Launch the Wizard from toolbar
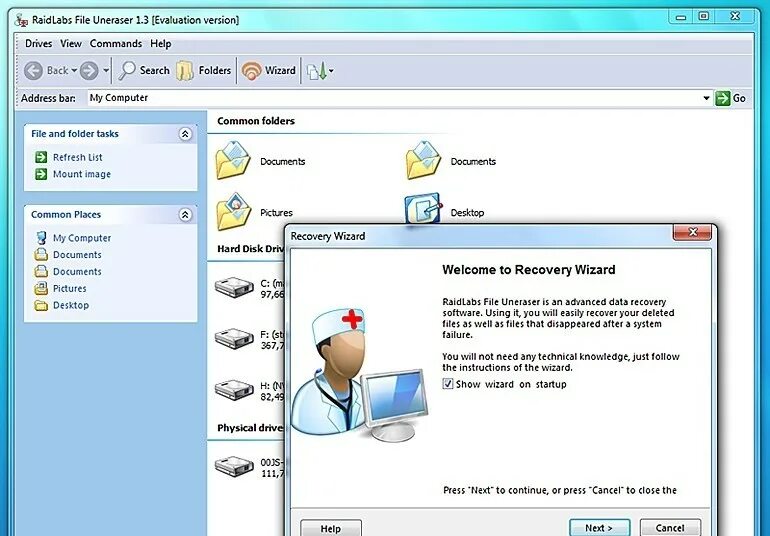 [269, 71]
